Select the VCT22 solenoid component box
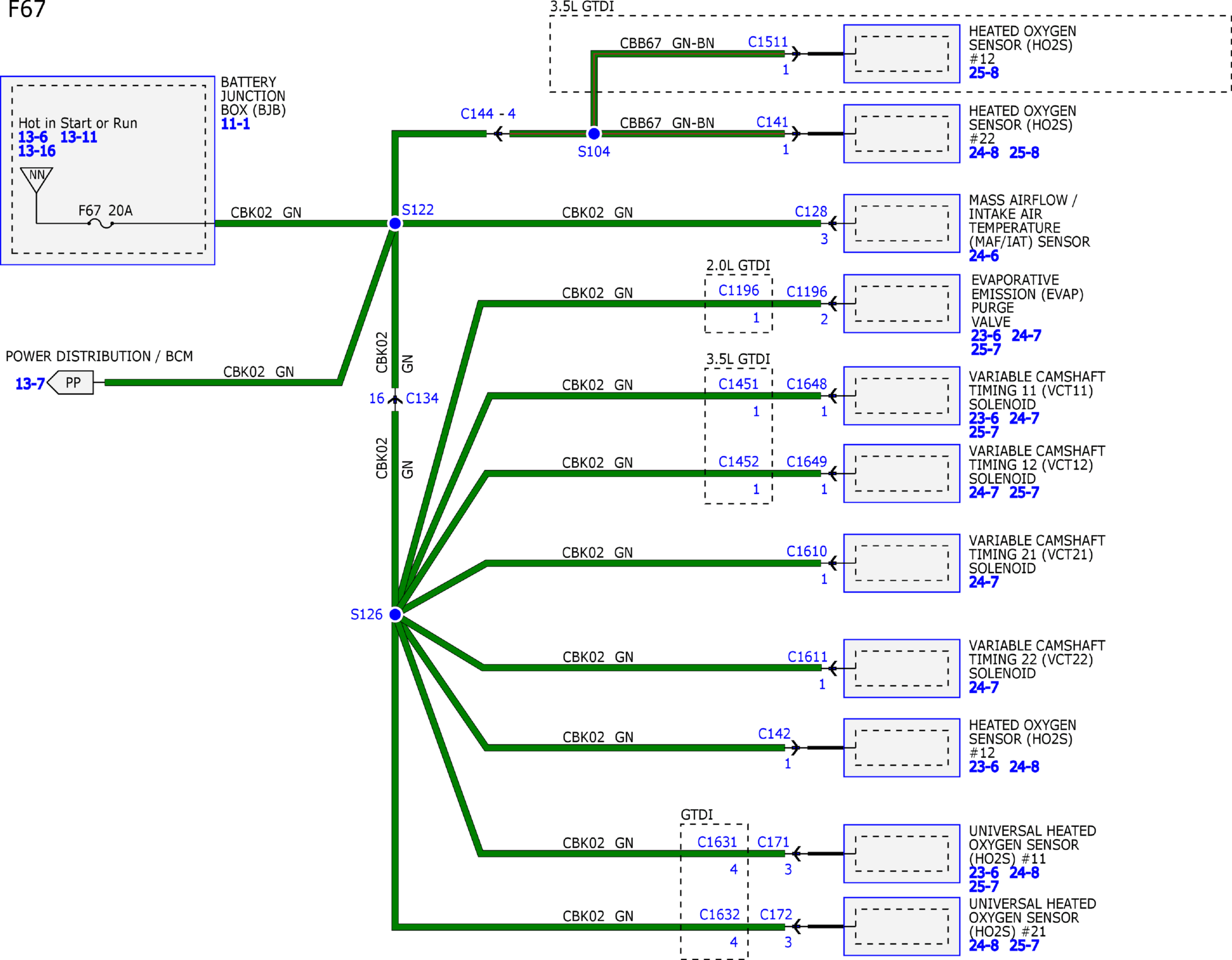1232x960 pixels. [902, 669]
